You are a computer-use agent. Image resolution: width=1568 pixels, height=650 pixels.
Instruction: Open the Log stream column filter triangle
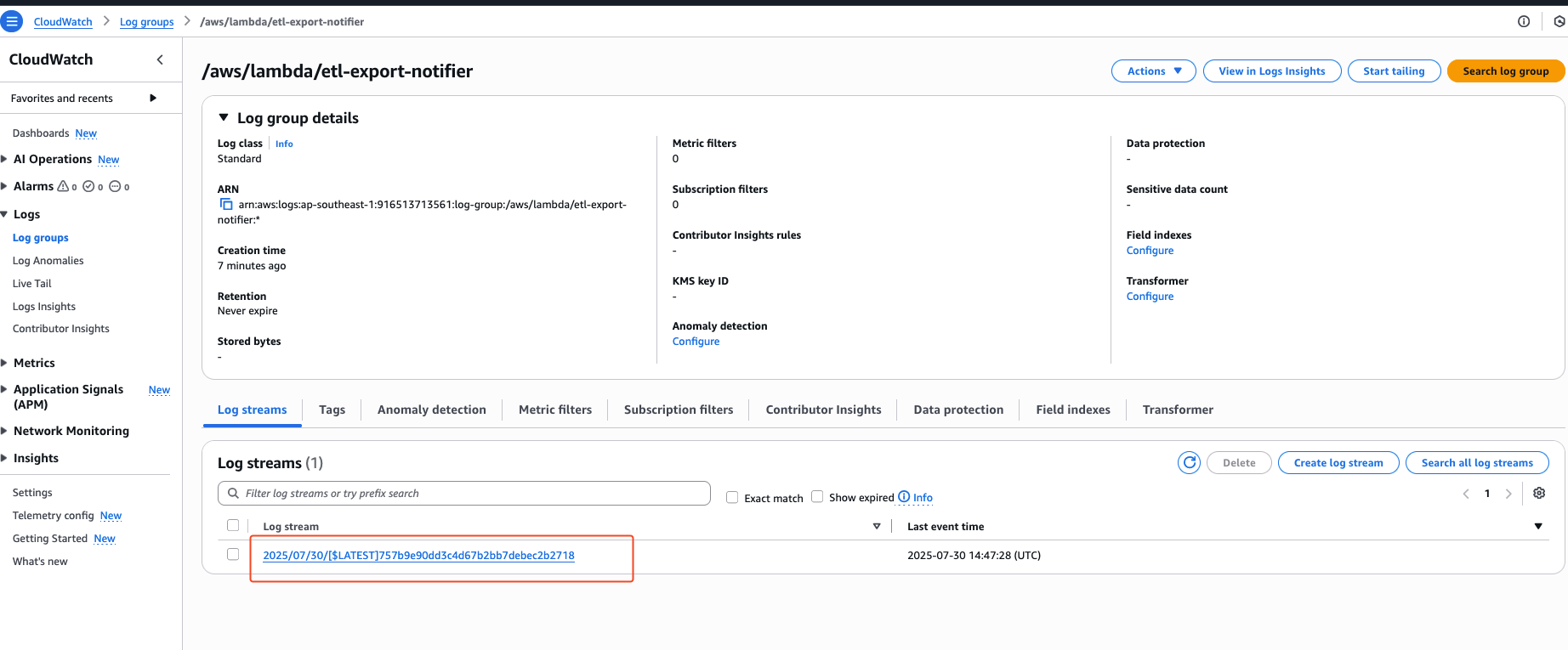pos(877,527)
